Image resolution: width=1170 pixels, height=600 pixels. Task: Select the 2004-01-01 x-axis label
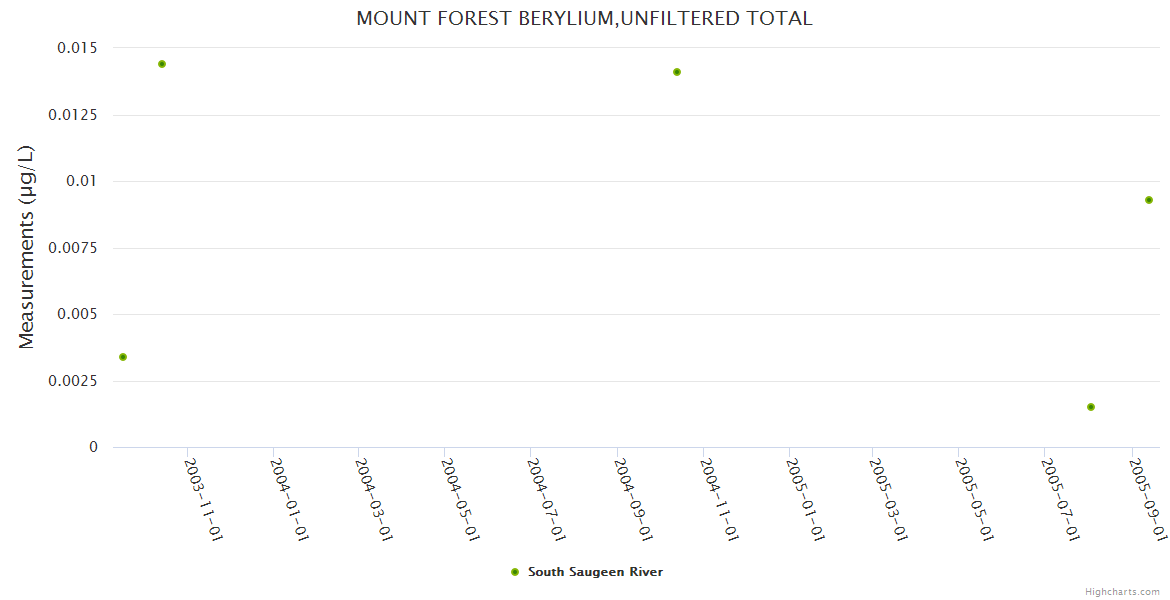(x=289, y=498)
